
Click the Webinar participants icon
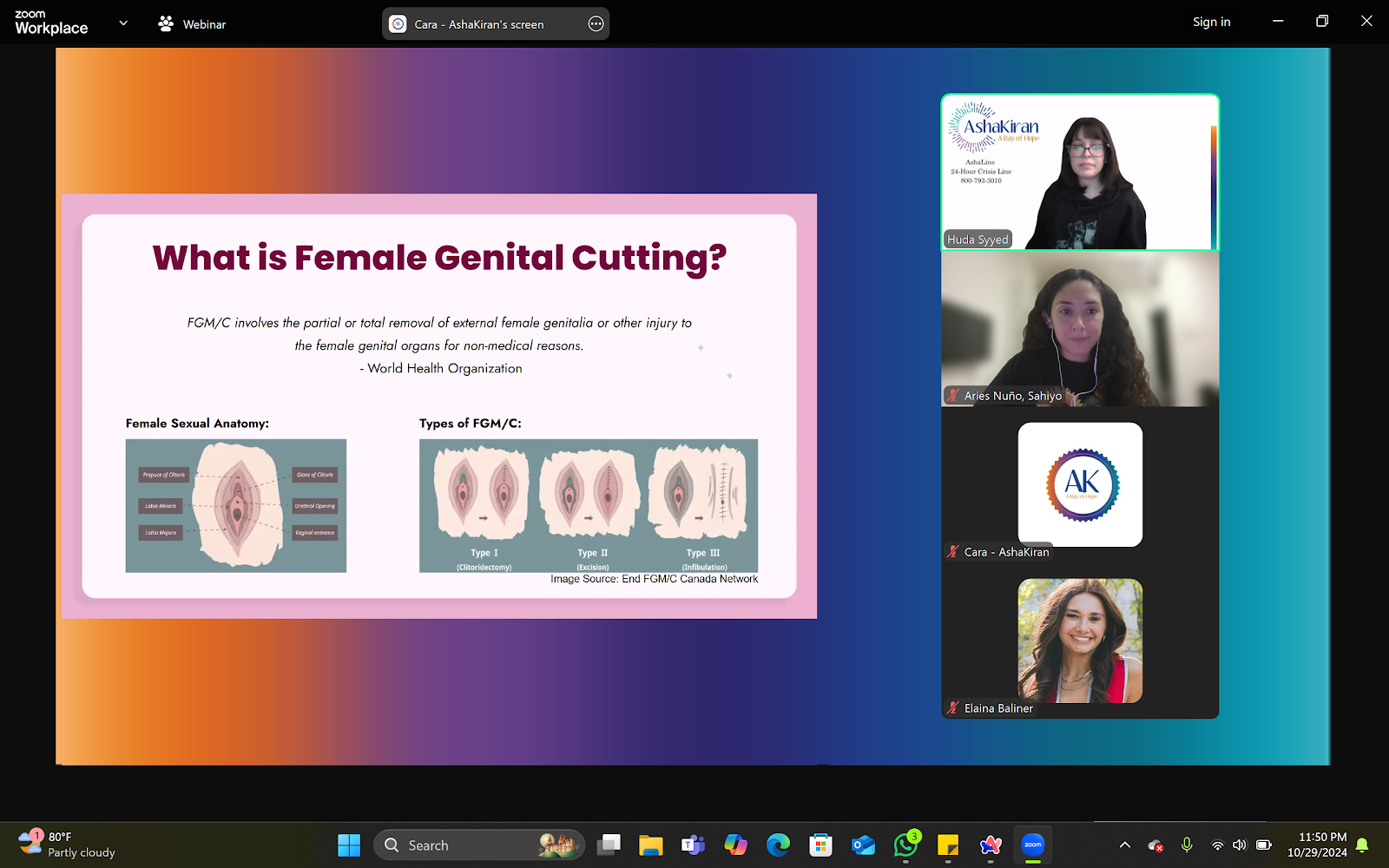click(166, 23)
